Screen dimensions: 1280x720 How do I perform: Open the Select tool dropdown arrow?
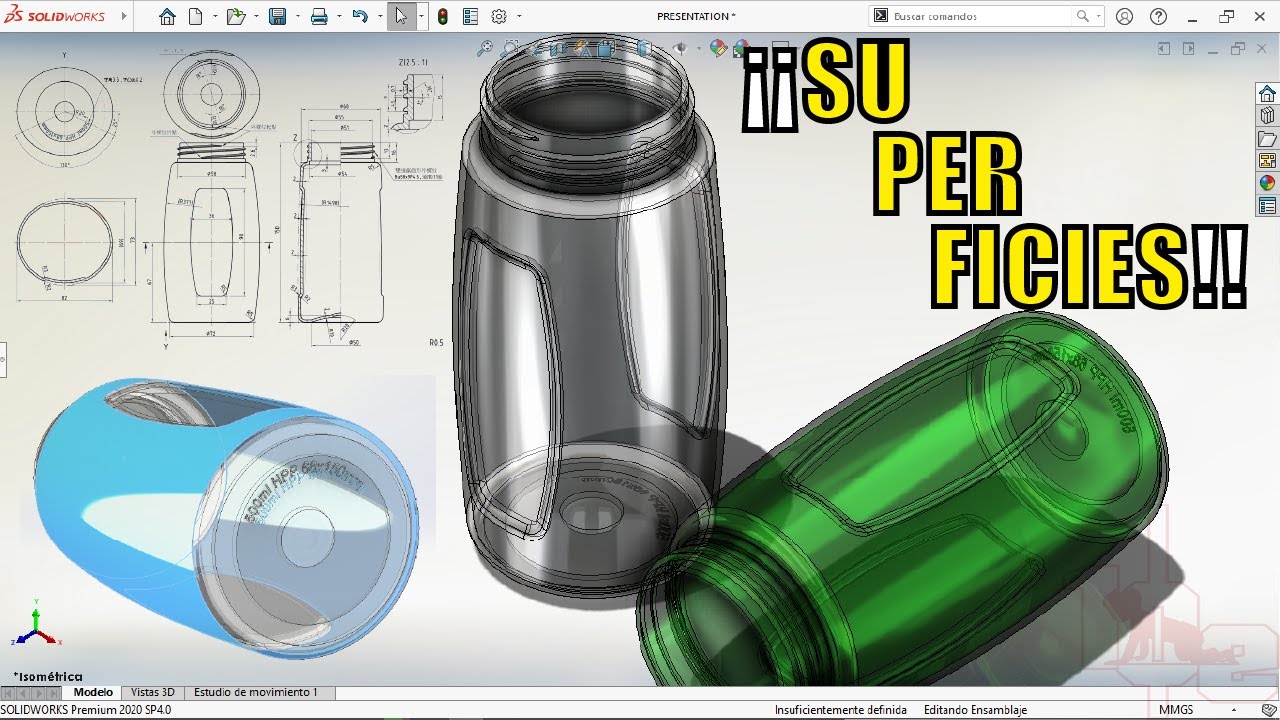(420, 16)
